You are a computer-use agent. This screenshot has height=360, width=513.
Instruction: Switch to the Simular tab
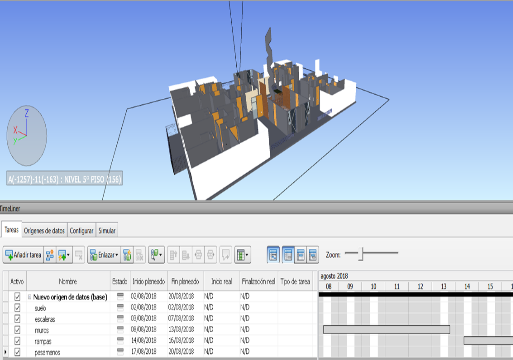[107, 230]
